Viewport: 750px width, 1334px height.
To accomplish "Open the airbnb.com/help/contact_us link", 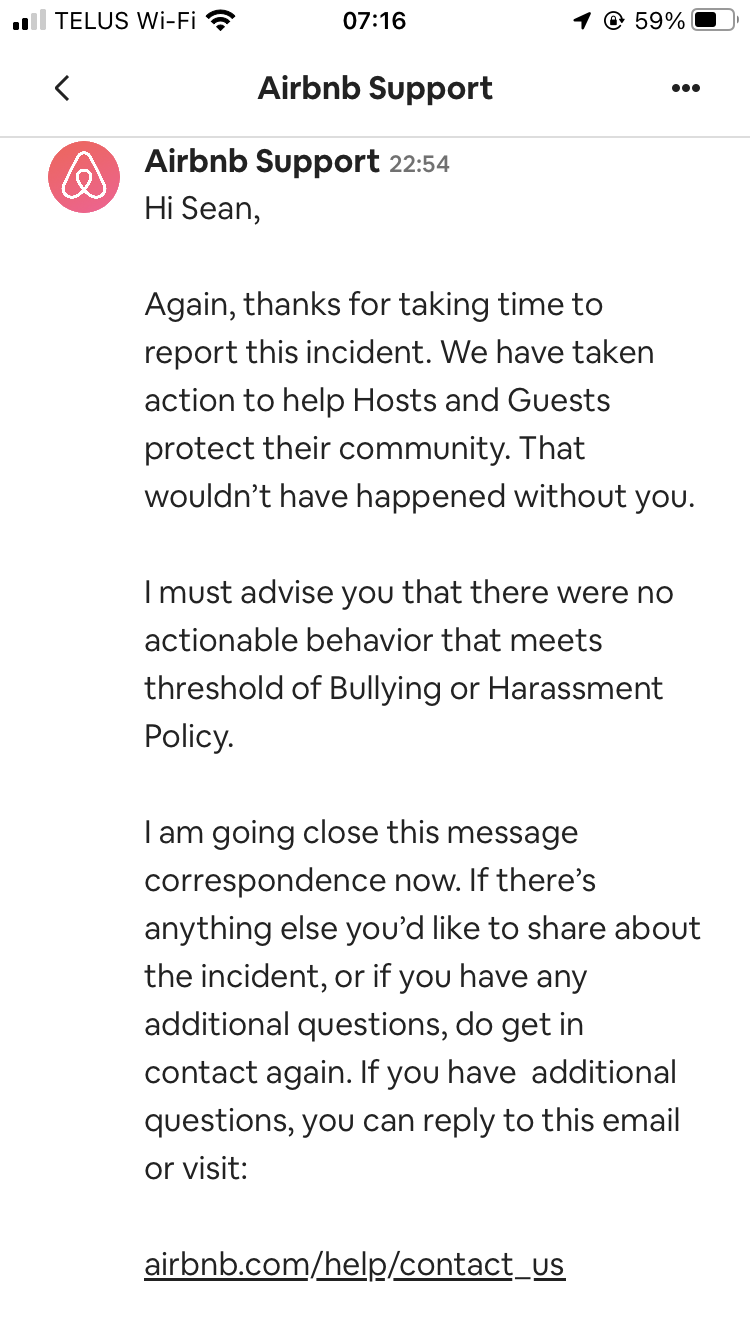I will point(354,1264).
